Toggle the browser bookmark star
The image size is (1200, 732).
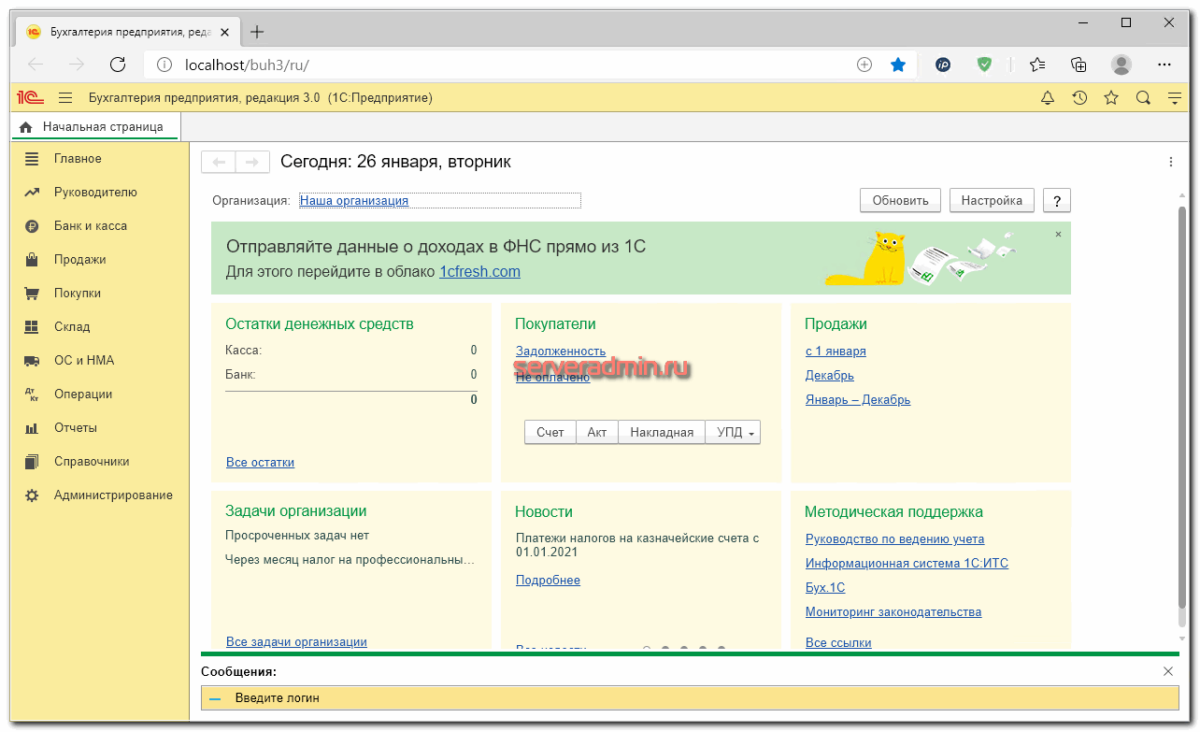897,64
